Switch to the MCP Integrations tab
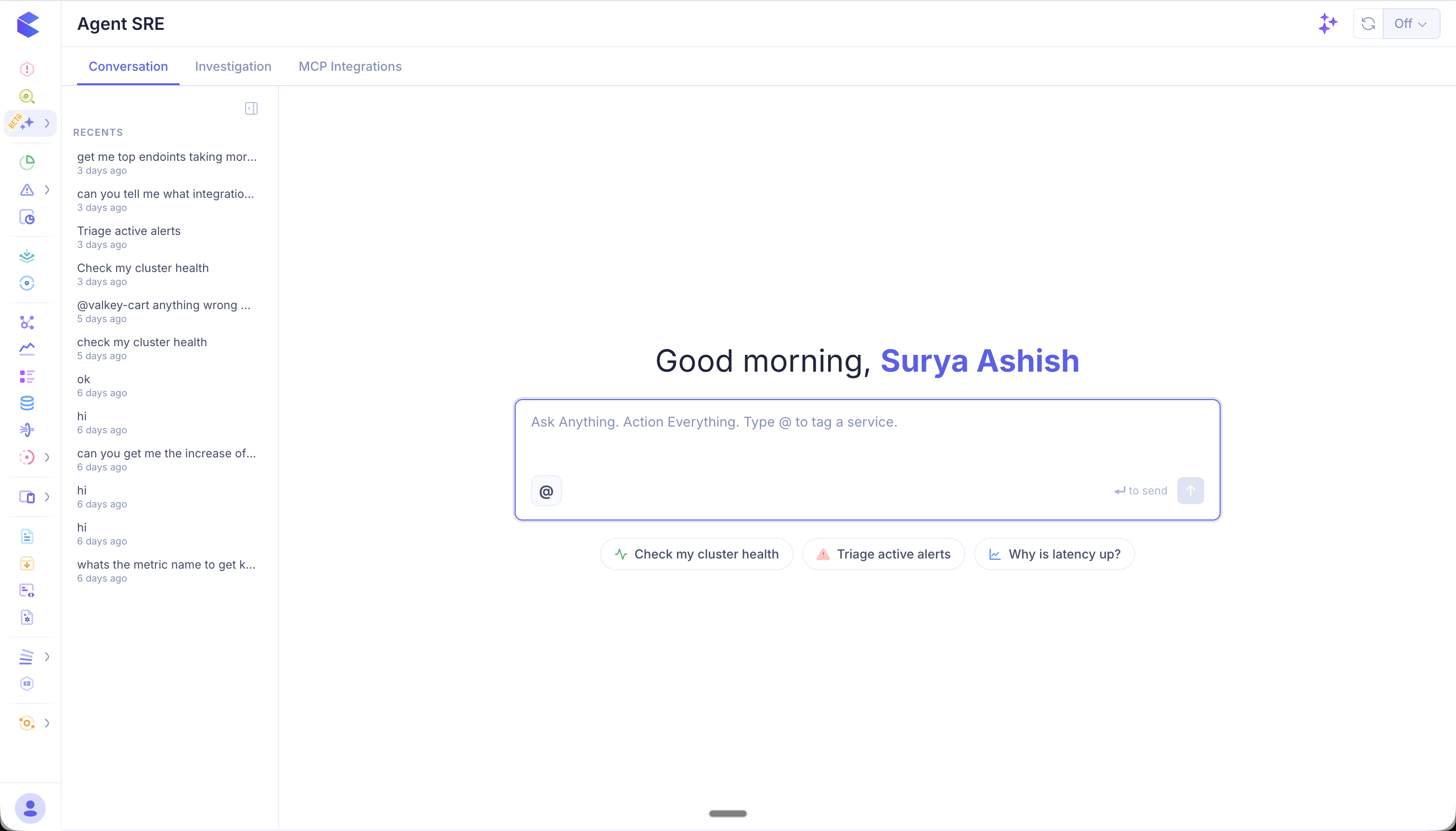The width and height of the screenshot is (1456, 831). tap(350, 66)
